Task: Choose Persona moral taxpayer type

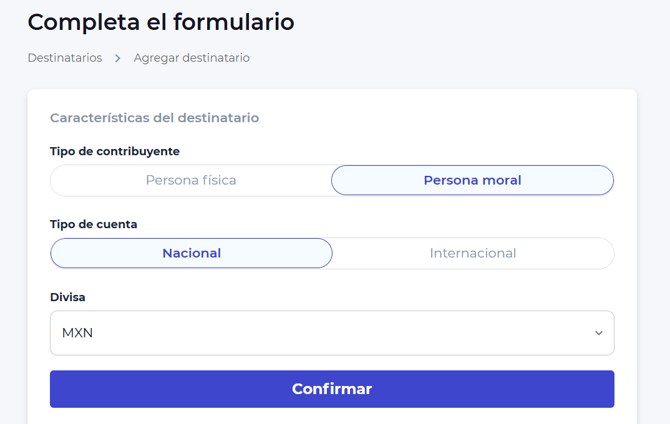Action: [472, 180]
